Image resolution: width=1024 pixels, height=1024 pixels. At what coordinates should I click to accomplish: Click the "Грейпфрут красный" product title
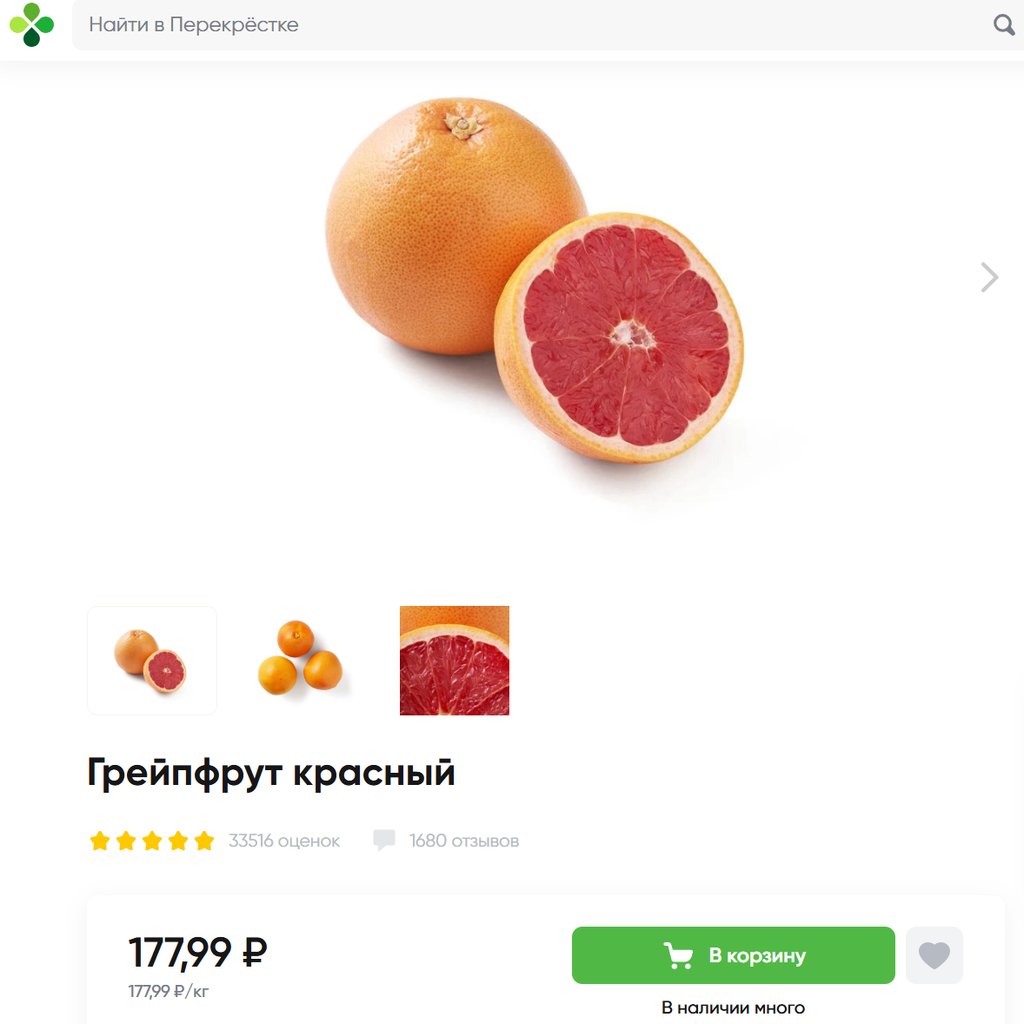point(271,773)
